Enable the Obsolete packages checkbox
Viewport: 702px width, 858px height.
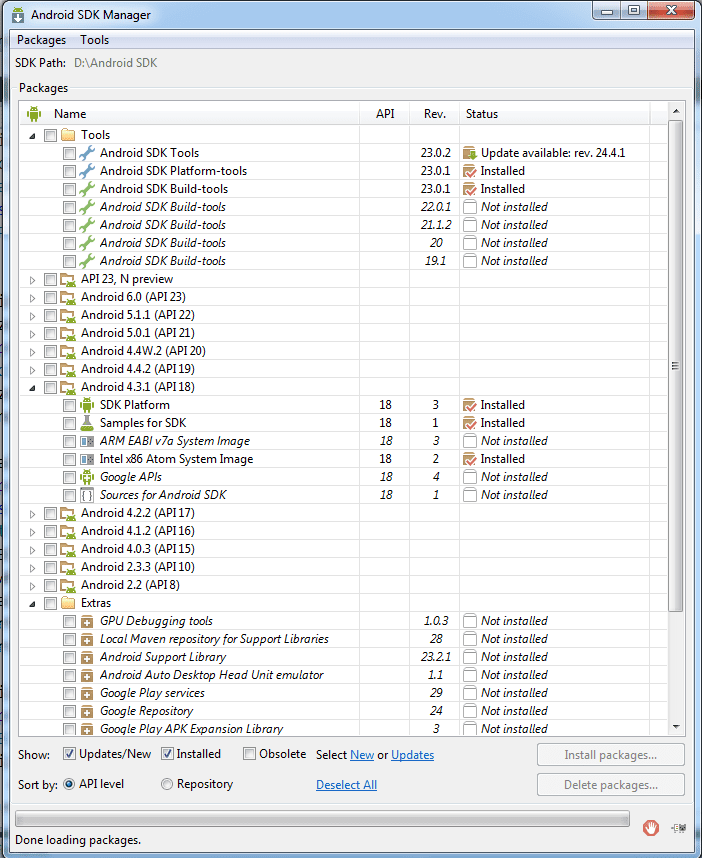coord(250,754)
